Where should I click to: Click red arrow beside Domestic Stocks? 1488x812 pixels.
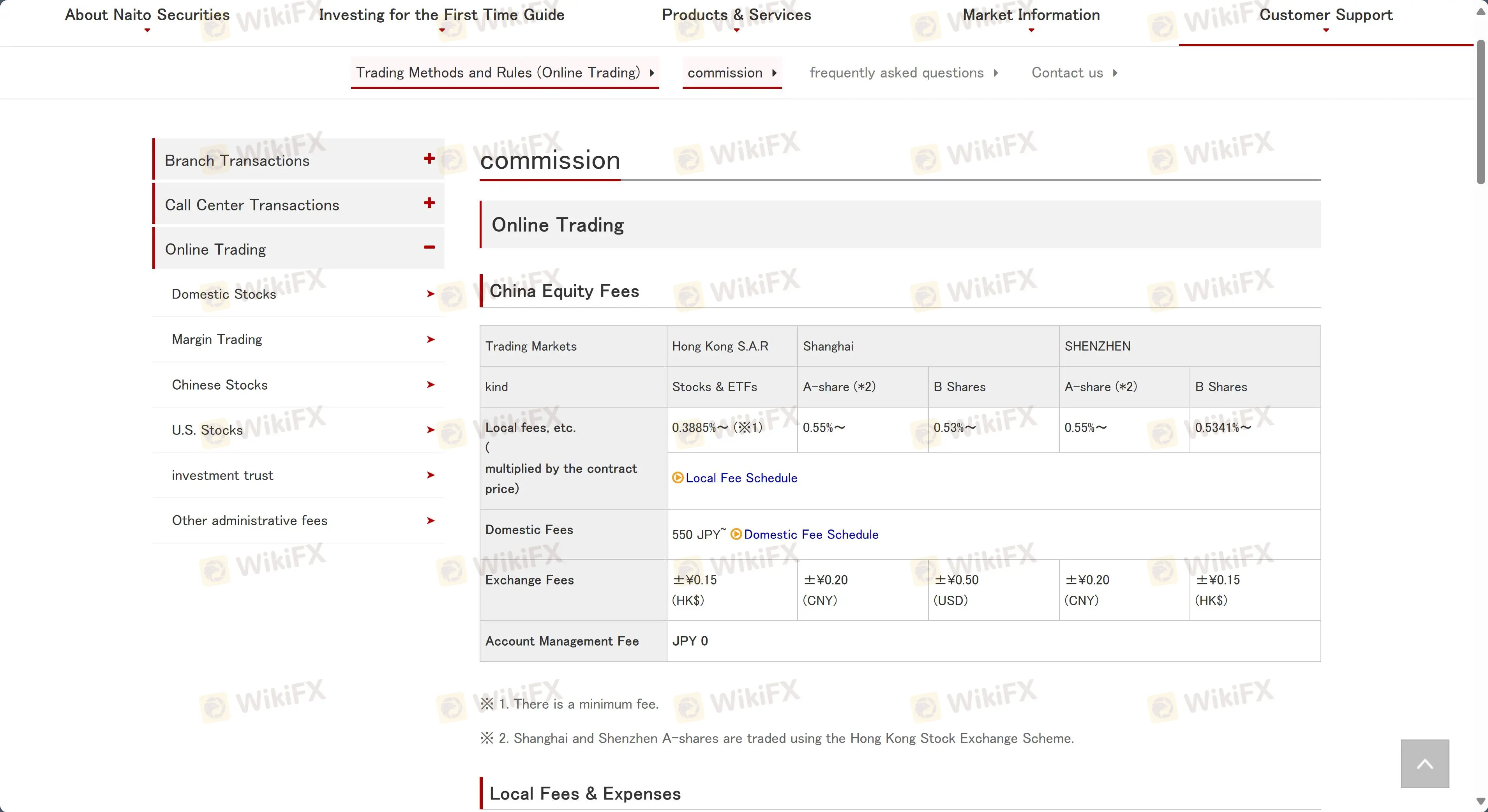(x=430, y=294)
